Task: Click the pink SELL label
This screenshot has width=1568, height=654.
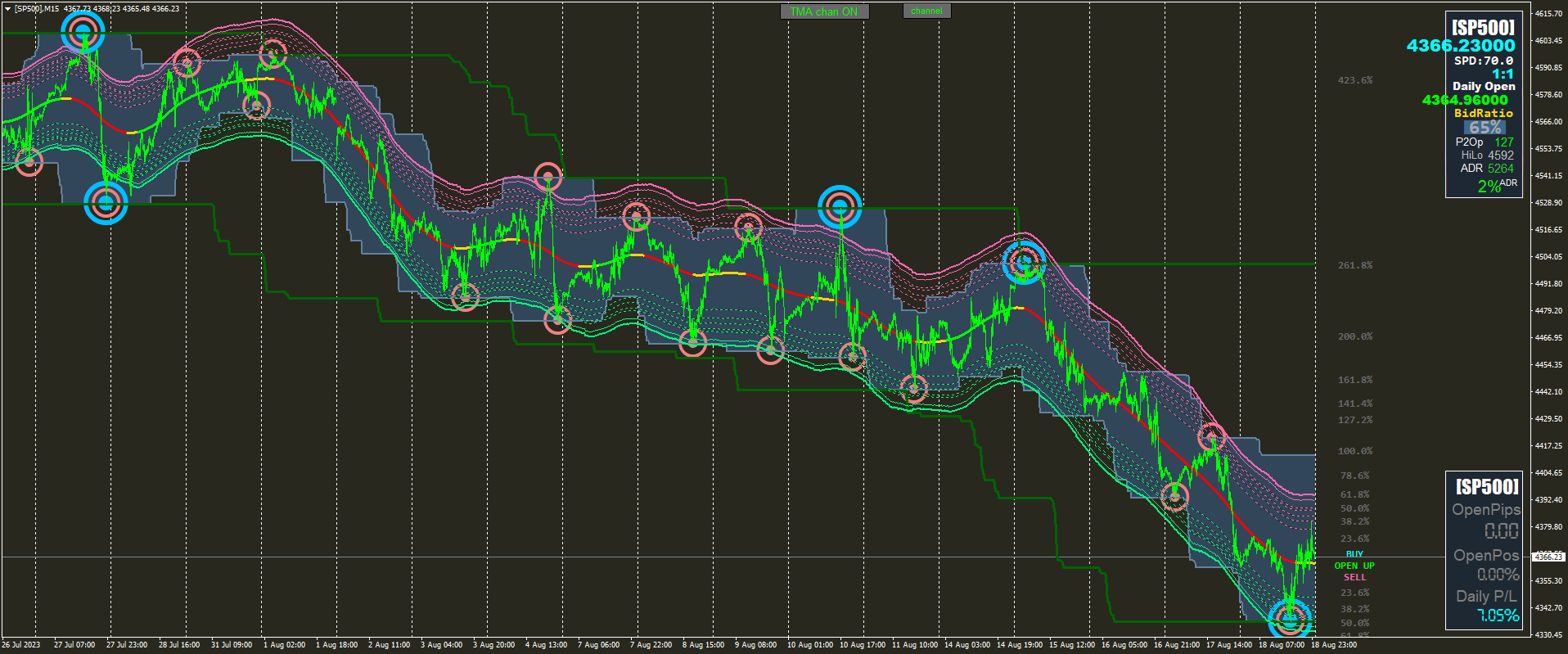Action: click(x=1354, y=577)
